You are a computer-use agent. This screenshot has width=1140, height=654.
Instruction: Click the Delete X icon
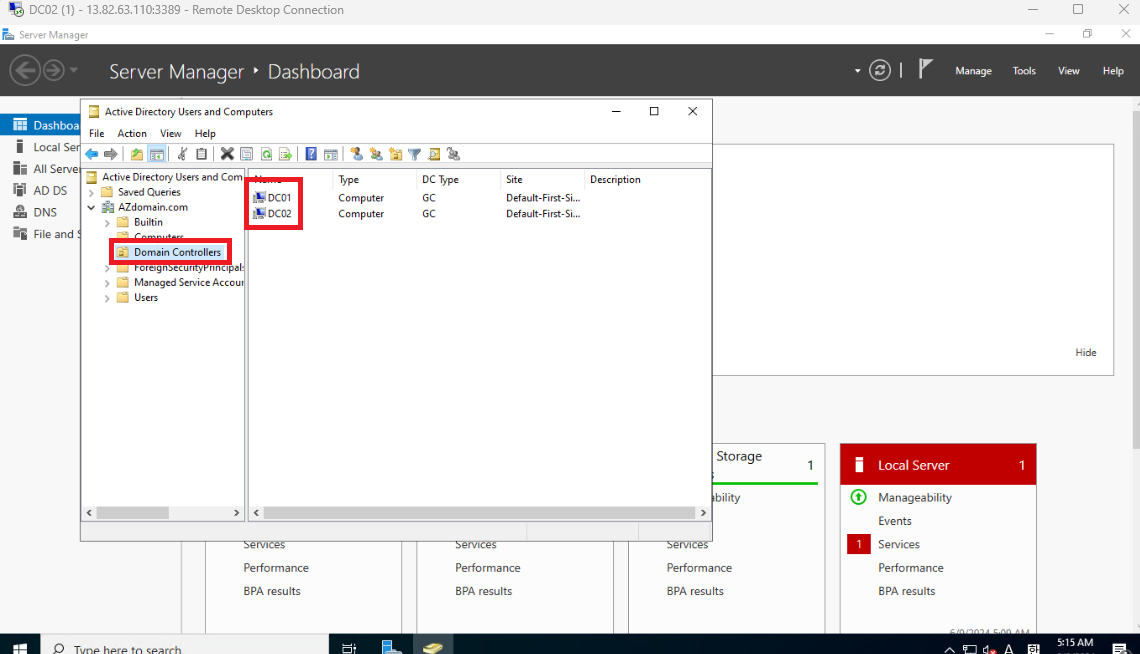[x=227, y=154]
